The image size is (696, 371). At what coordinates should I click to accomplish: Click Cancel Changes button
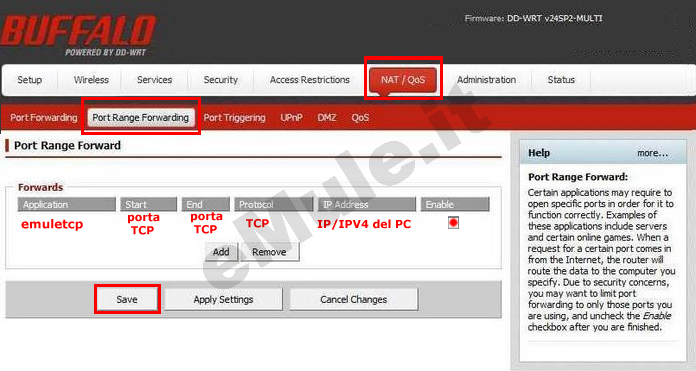point(354,300)
